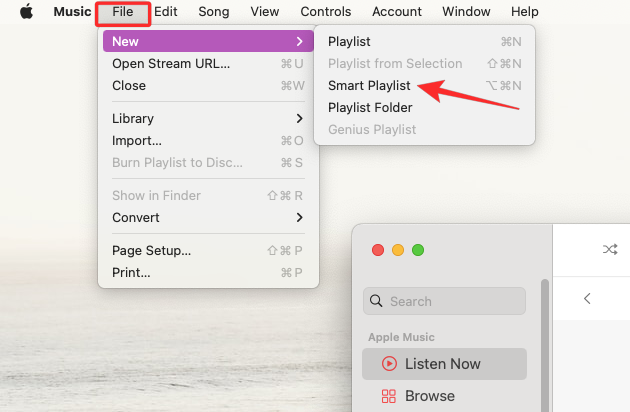Viewport: 630px width, 412px height.
Task: Click the Browse grid icon
Action: pos(388,396)
